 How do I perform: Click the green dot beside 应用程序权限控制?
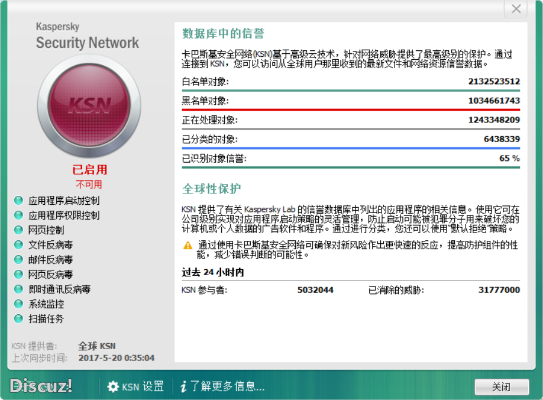18,215
